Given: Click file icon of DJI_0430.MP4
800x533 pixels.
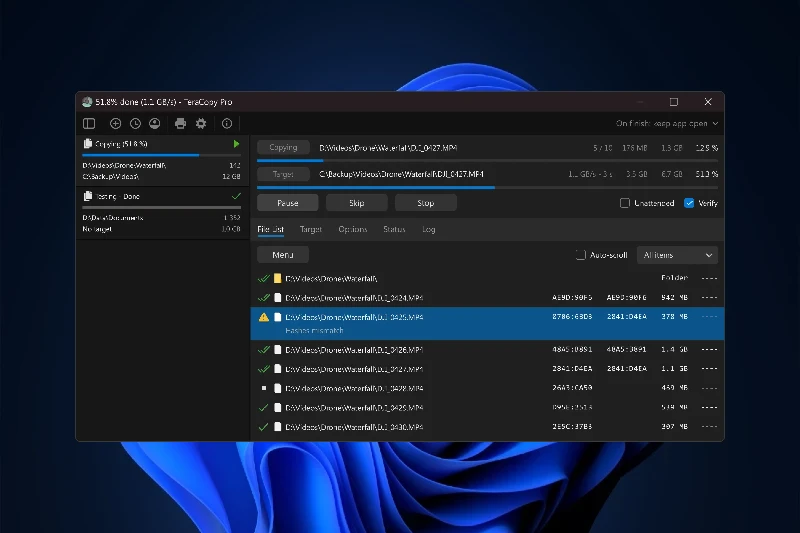Looking at the screenshot, I should pos(278,427).
